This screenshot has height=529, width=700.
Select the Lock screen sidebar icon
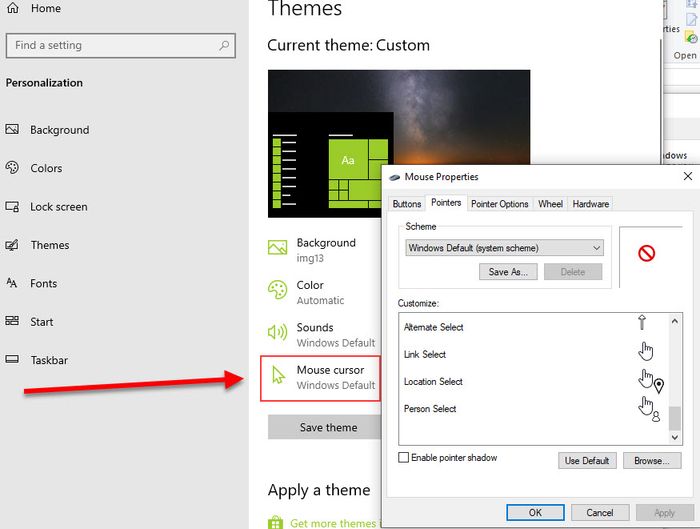[12, 207]
